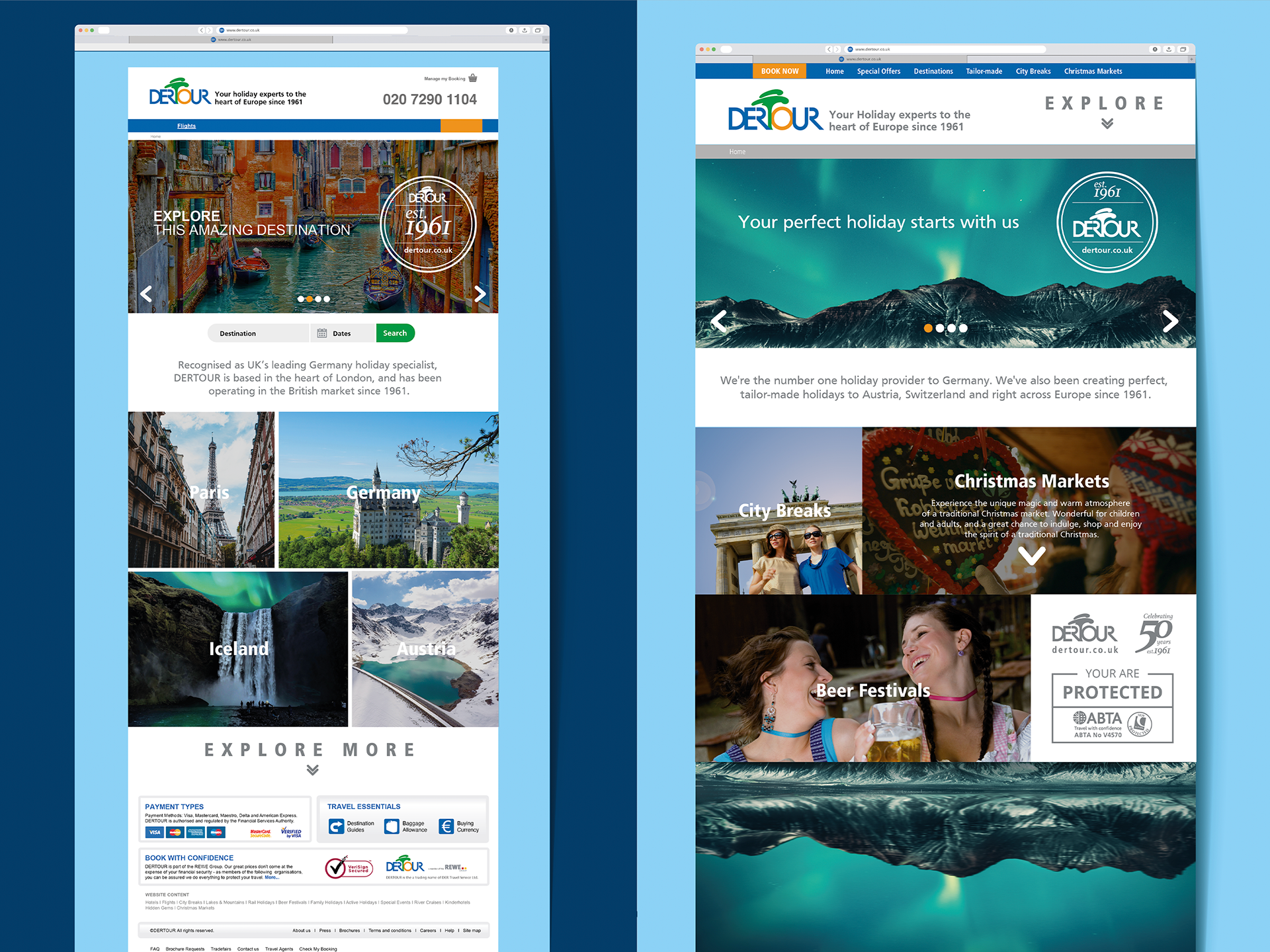Expand the EXPLORE double chevron in right window
Viewport: 1270px width, 952px height.
tap(1107, 124)
